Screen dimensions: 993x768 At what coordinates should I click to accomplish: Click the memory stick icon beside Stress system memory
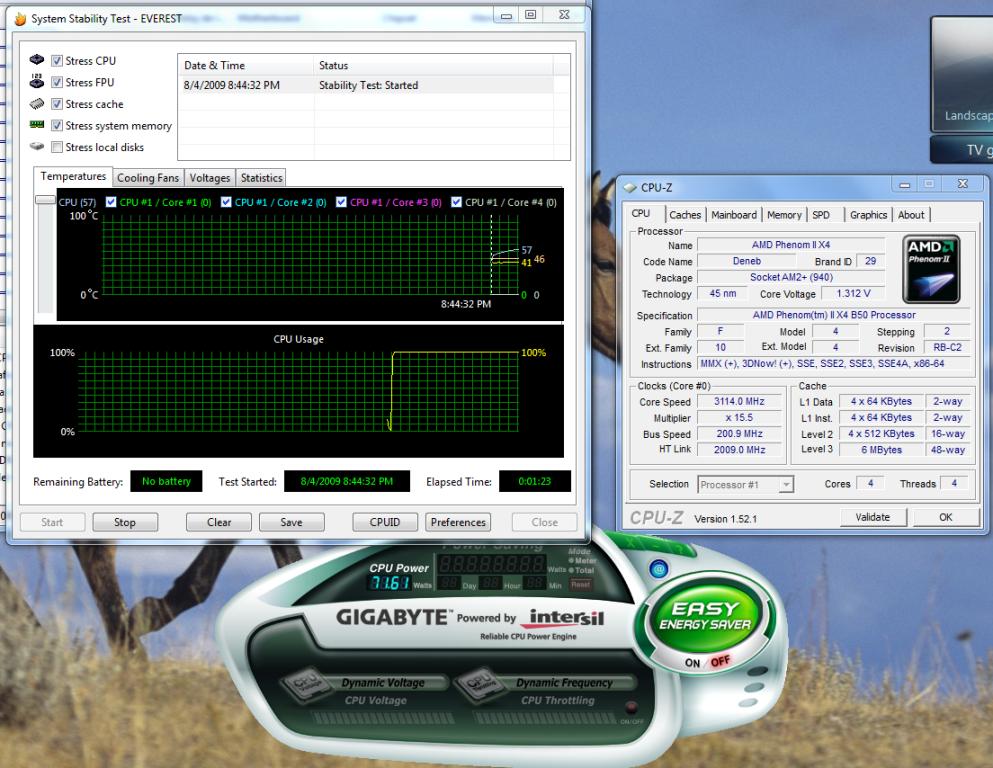37,126
